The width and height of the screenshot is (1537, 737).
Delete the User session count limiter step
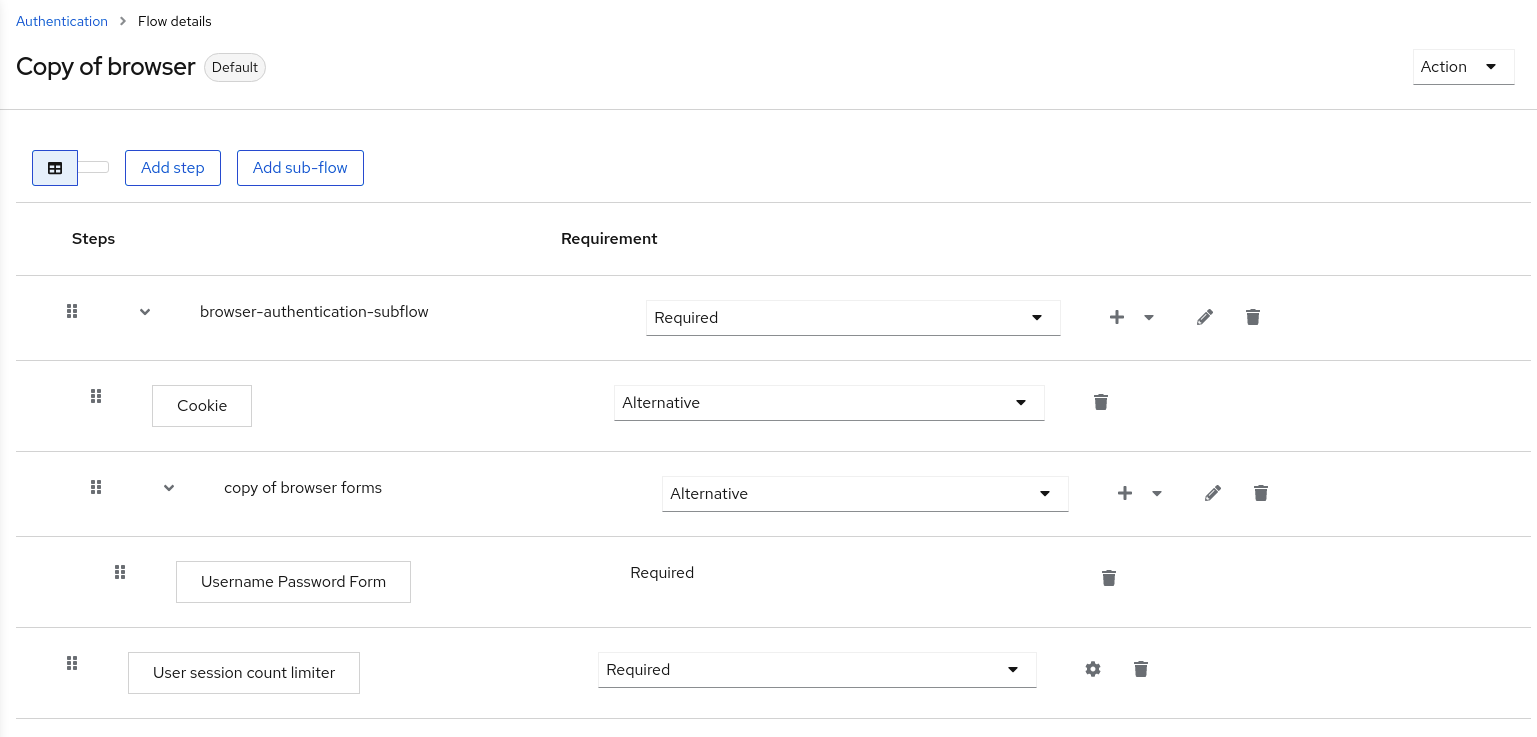pyautogui.click(x=1140, y=669)
